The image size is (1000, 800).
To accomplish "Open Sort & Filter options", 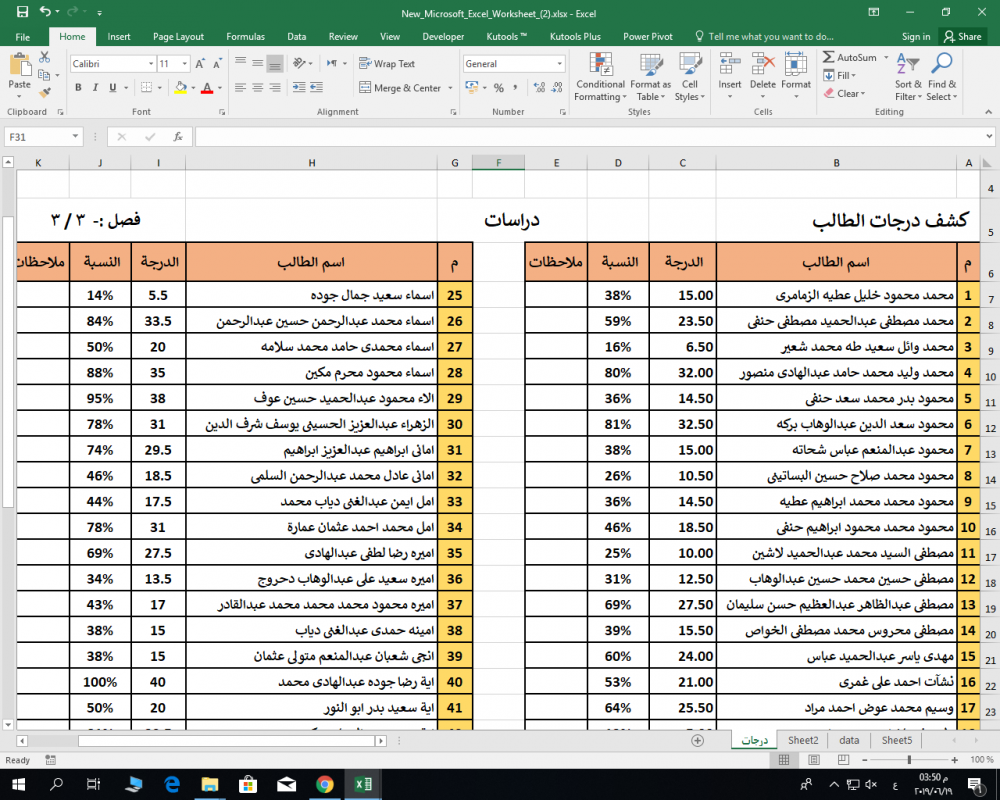I will pyautogui.click(x=908, y=77).
